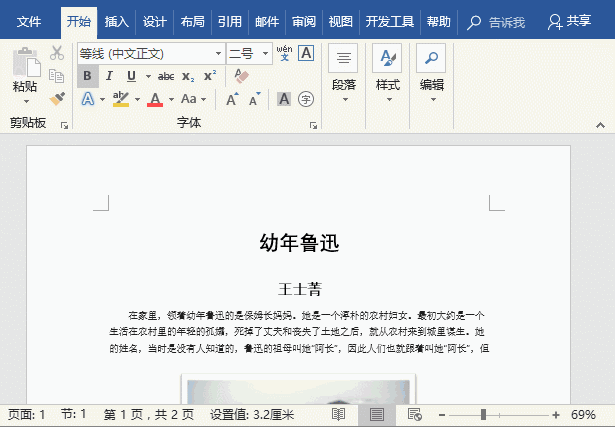Open the phonetic guide (wén) tool
The image size is (615, 427).
pyautogui.click(x=284, y=53)
